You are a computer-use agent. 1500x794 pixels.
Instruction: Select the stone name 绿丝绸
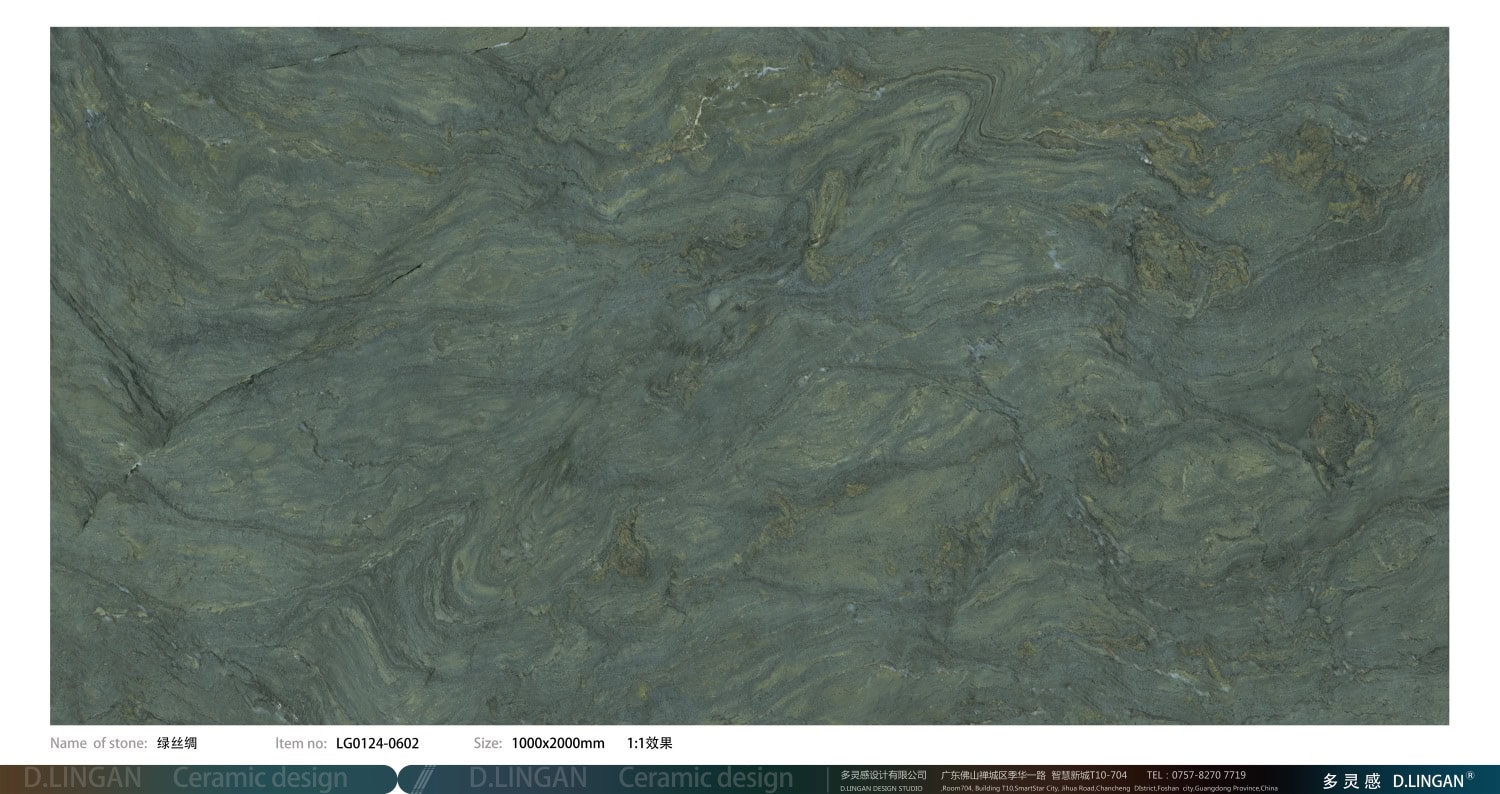(x=177, y=743)
